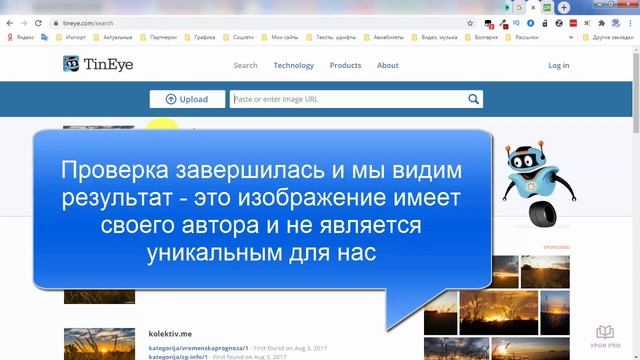640x360 pixels.
Task: Open the red square extension icon
Action: click(573, 23)
